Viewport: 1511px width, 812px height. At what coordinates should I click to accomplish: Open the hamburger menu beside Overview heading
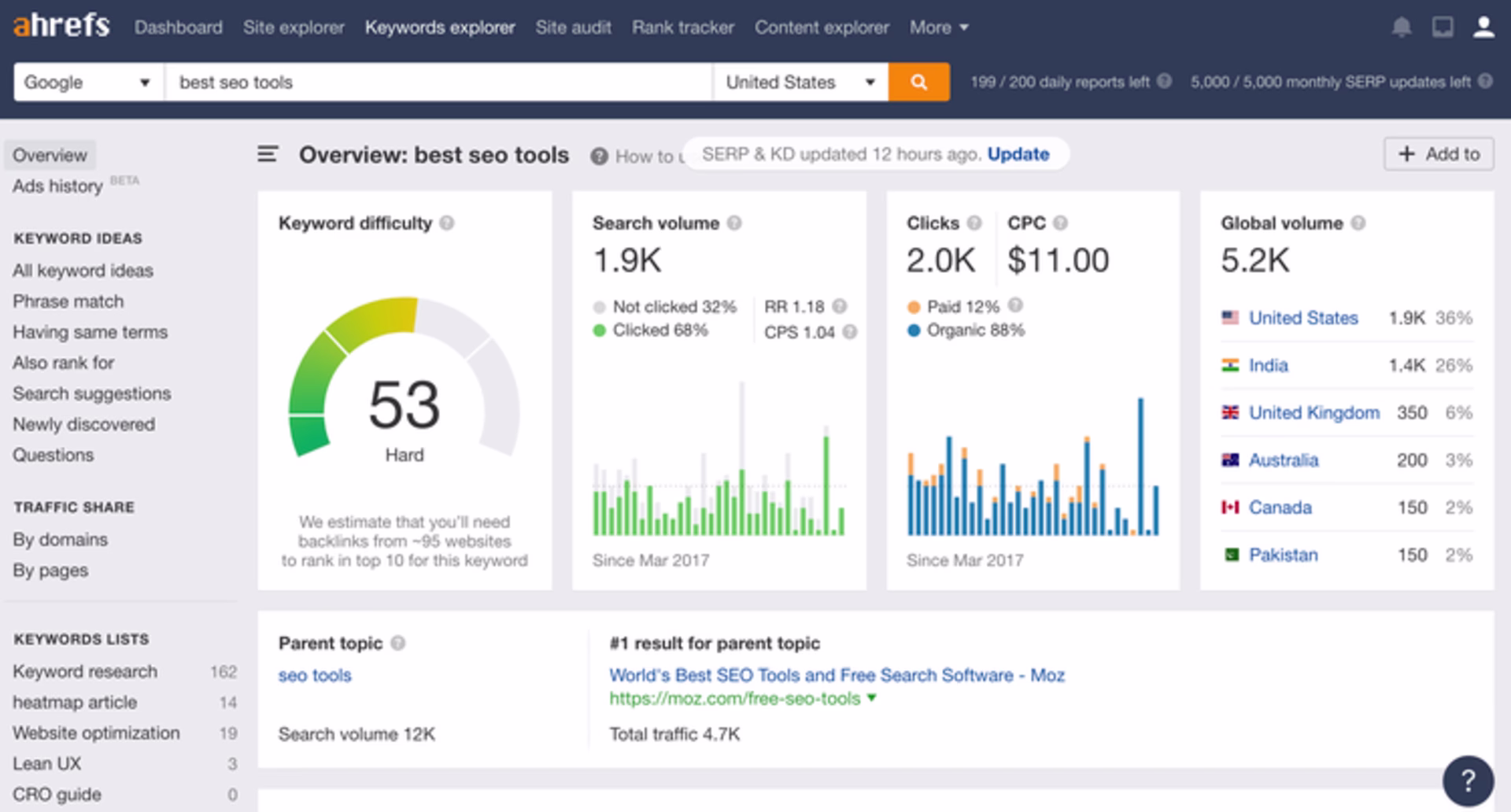click(x=268, y=154)
